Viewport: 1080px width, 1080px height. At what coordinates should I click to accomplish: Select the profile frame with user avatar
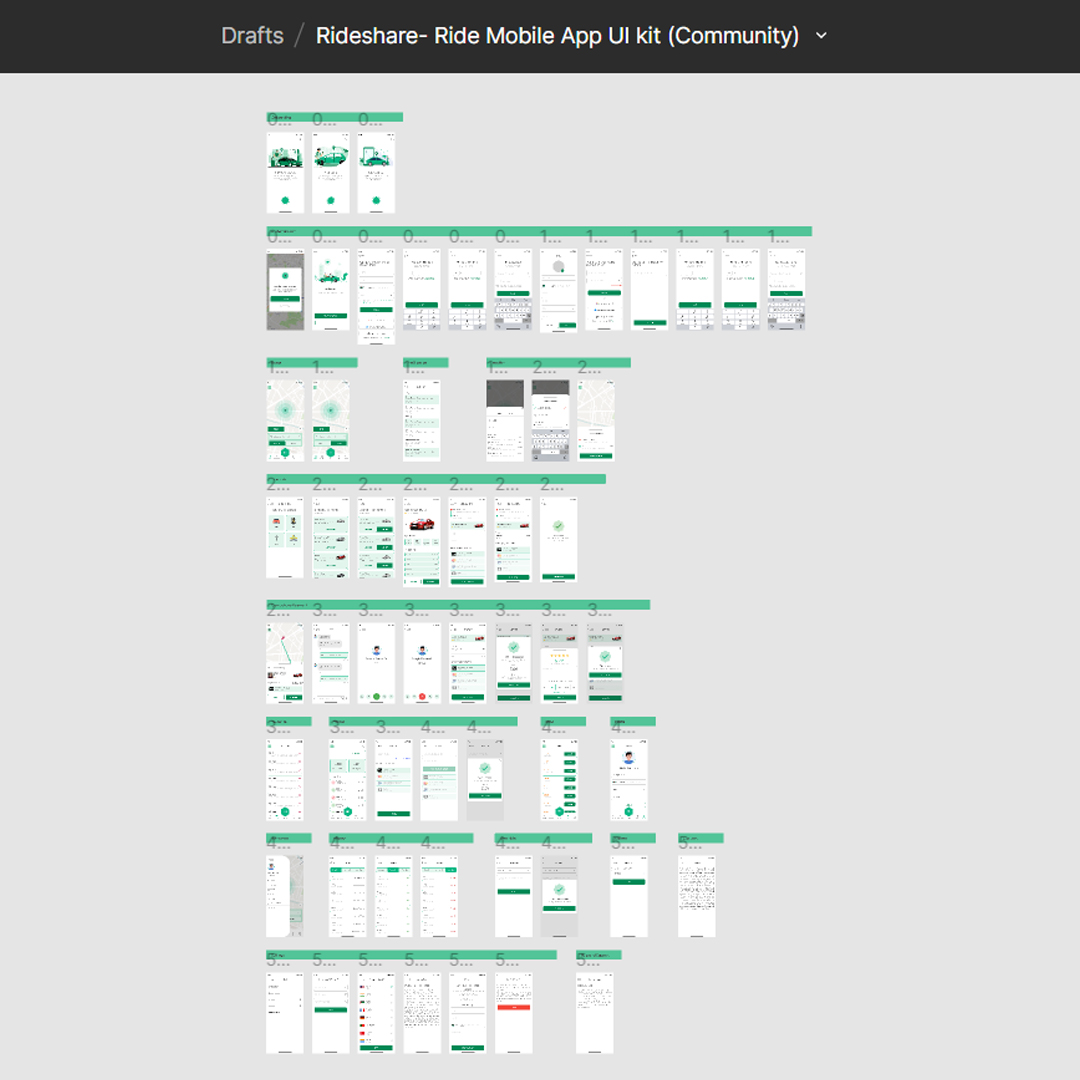coord(629,780)
